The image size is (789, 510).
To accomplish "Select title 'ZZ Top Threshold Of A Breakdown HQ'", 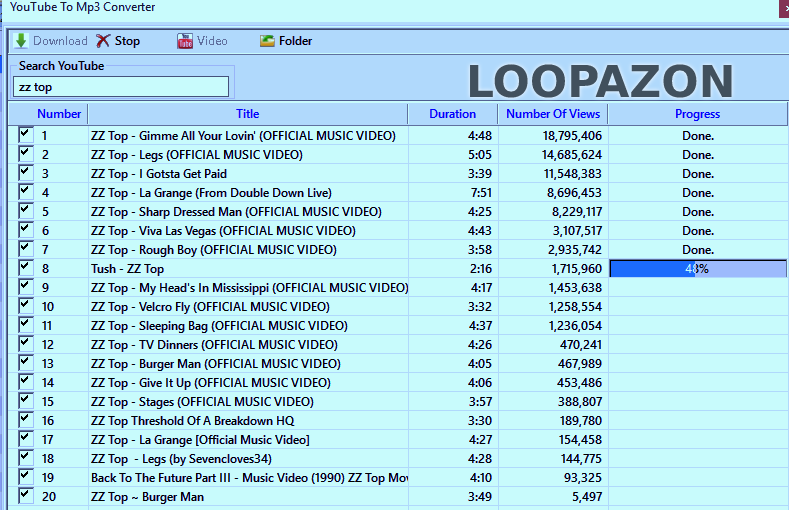I will click(192, 421).
